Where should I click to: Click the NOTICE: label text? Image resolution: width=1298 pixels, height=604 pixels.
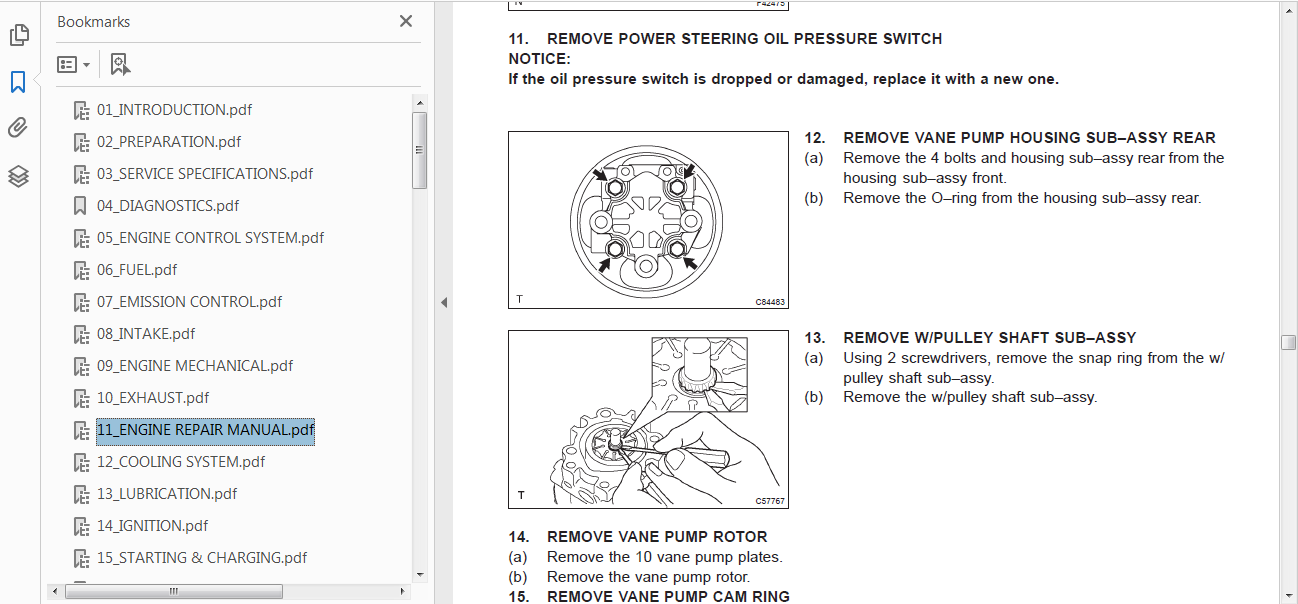(x=539, y=59)
